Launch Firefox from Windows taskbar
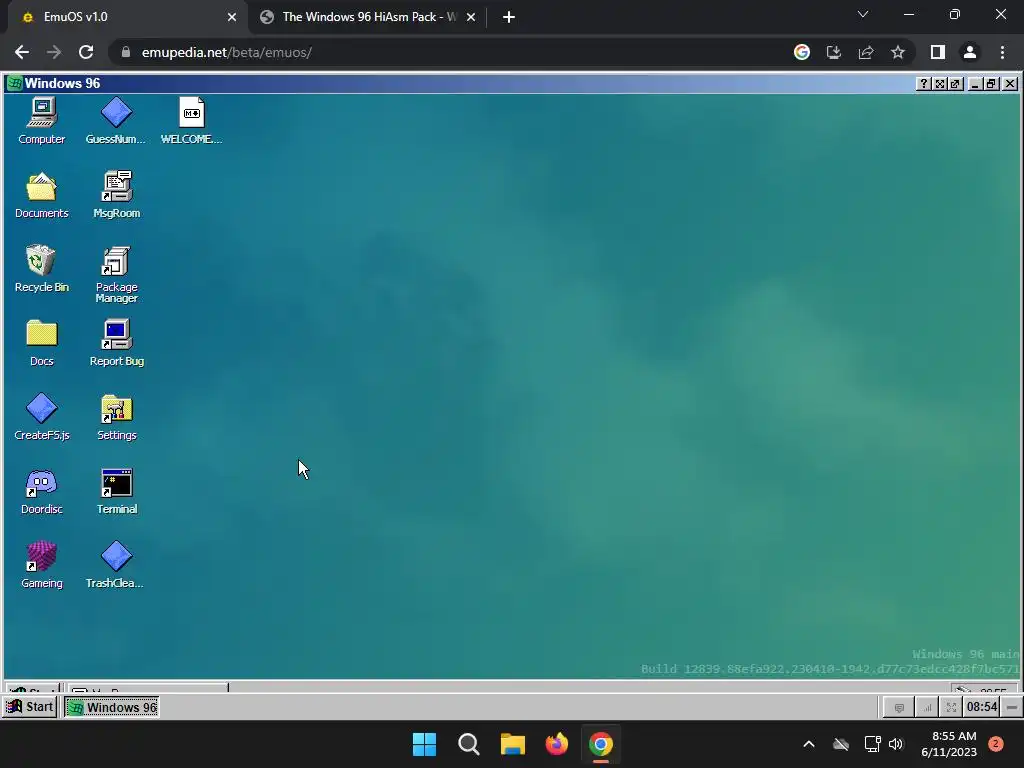The height and width of the screenshot is (768, 1024). pyautogui.click(x=556, y=744)
